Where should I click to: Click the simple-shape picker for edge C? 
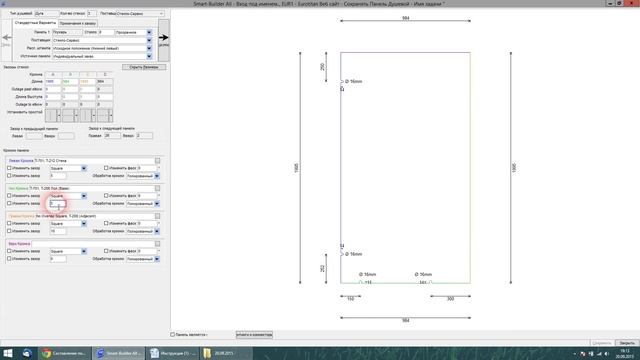tap(87, 116)
